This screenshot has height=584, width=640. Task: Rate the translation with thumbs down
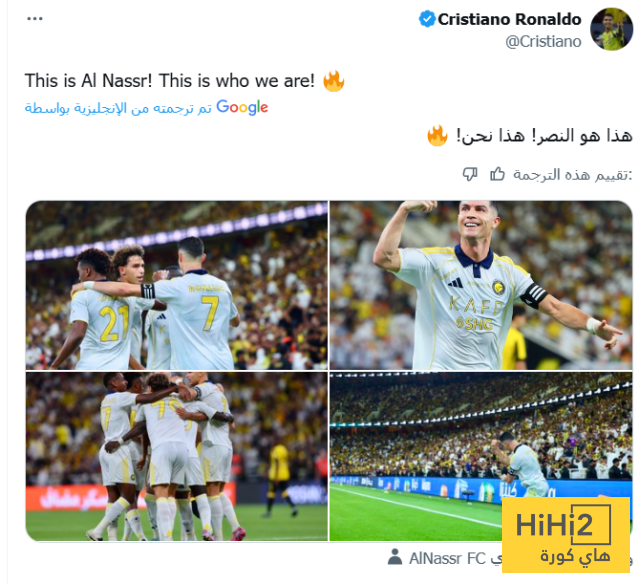click(x=470, y=174)
